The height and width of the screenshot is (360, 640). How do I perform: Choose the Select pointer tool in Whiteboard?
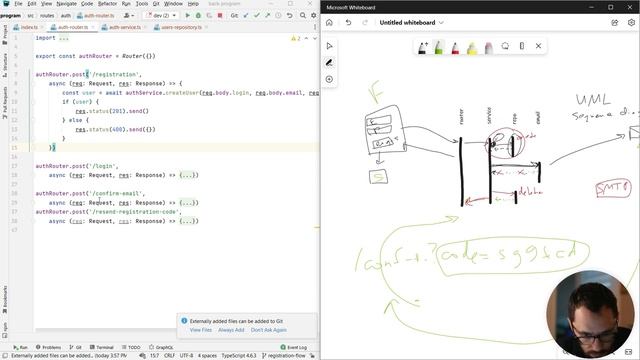point(329,46)
